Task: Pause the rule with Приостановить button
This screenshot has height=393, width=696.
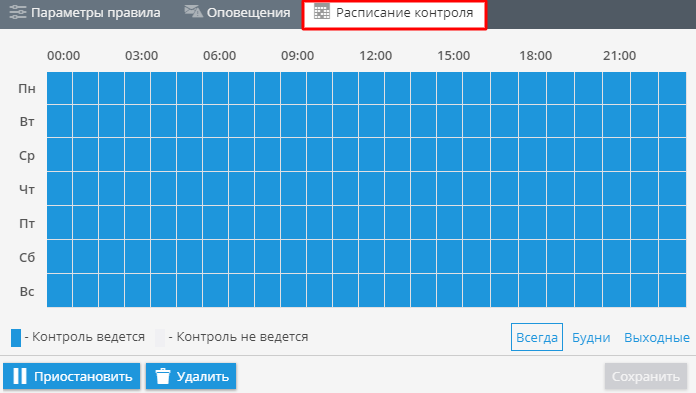Action: point(71,376)
